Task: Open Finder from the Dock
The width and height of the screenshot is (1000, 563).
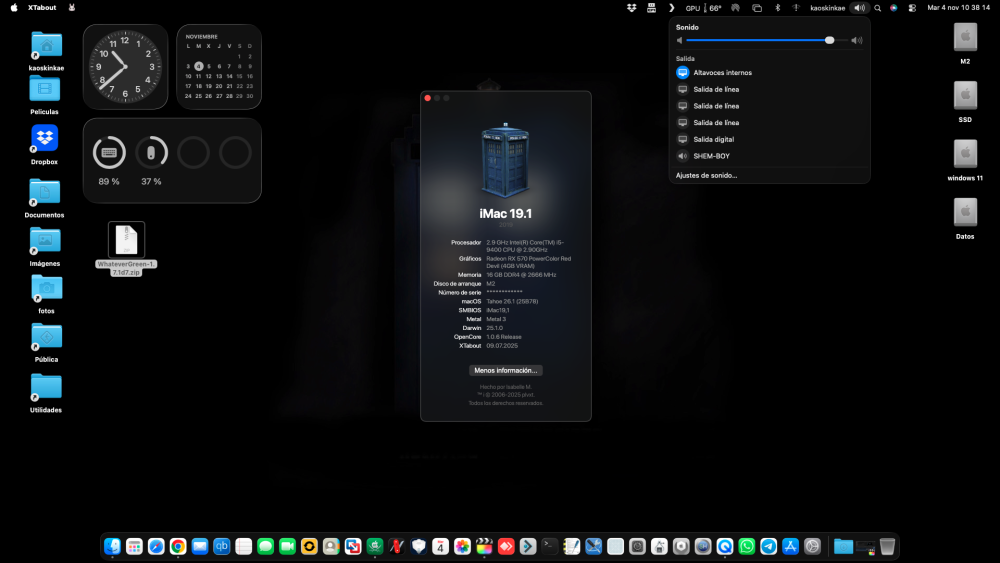Action: [x=112, y=546]
